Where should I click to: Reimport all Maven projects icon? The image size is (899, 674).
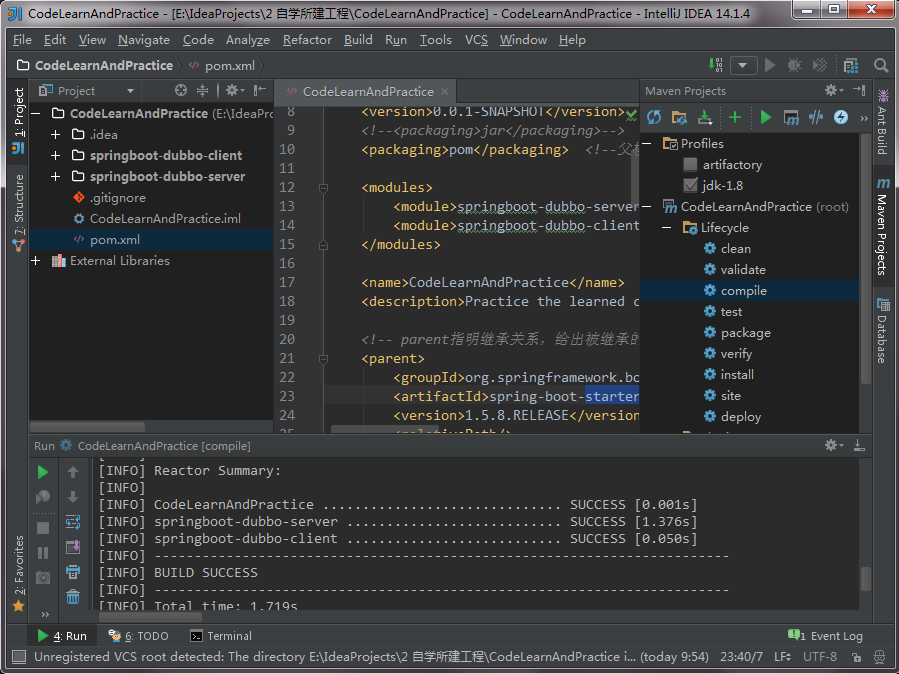(x=654, y=117)
